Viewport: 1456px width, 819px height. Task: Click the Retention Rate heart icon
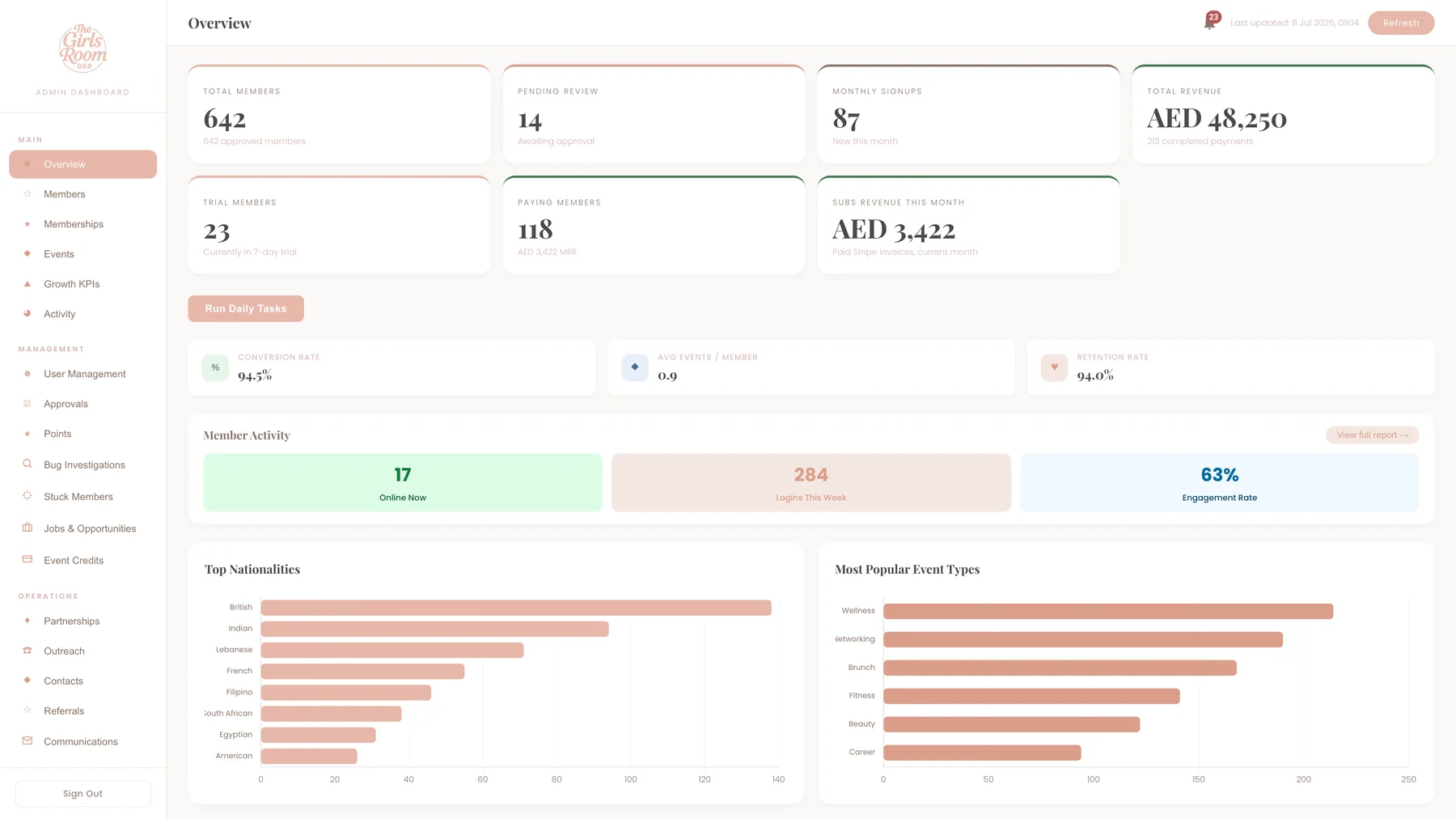tap(1054, 367)
